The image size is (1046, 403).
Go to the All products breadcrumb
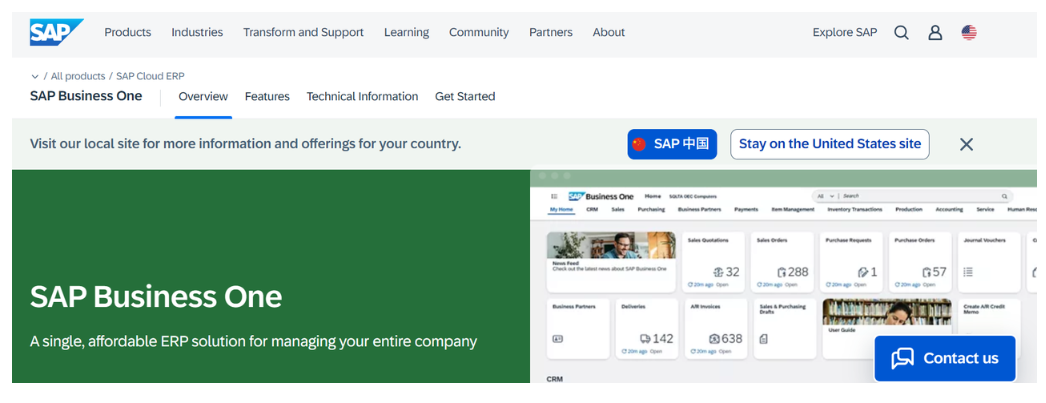pyautogui.click(x=78, y=76)
